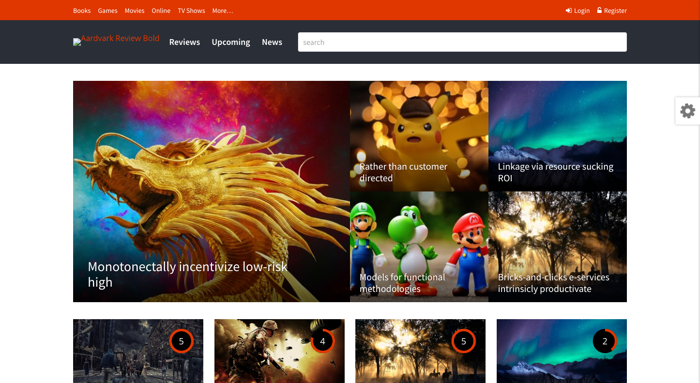The width and height of the screenshot is (700, 383).
Task: Open 'Models for functional methodologies' article
Action: pos(419,247)
